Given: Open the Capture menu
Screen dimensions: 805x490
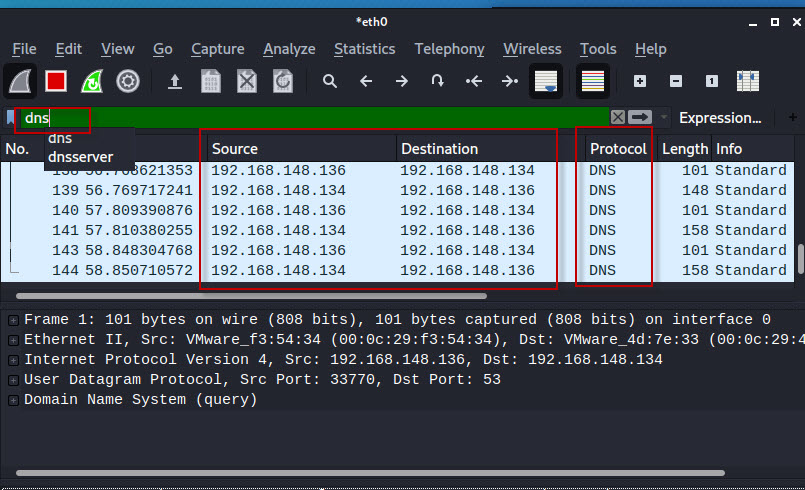Looking at the screenshot, I should point(218,49).
